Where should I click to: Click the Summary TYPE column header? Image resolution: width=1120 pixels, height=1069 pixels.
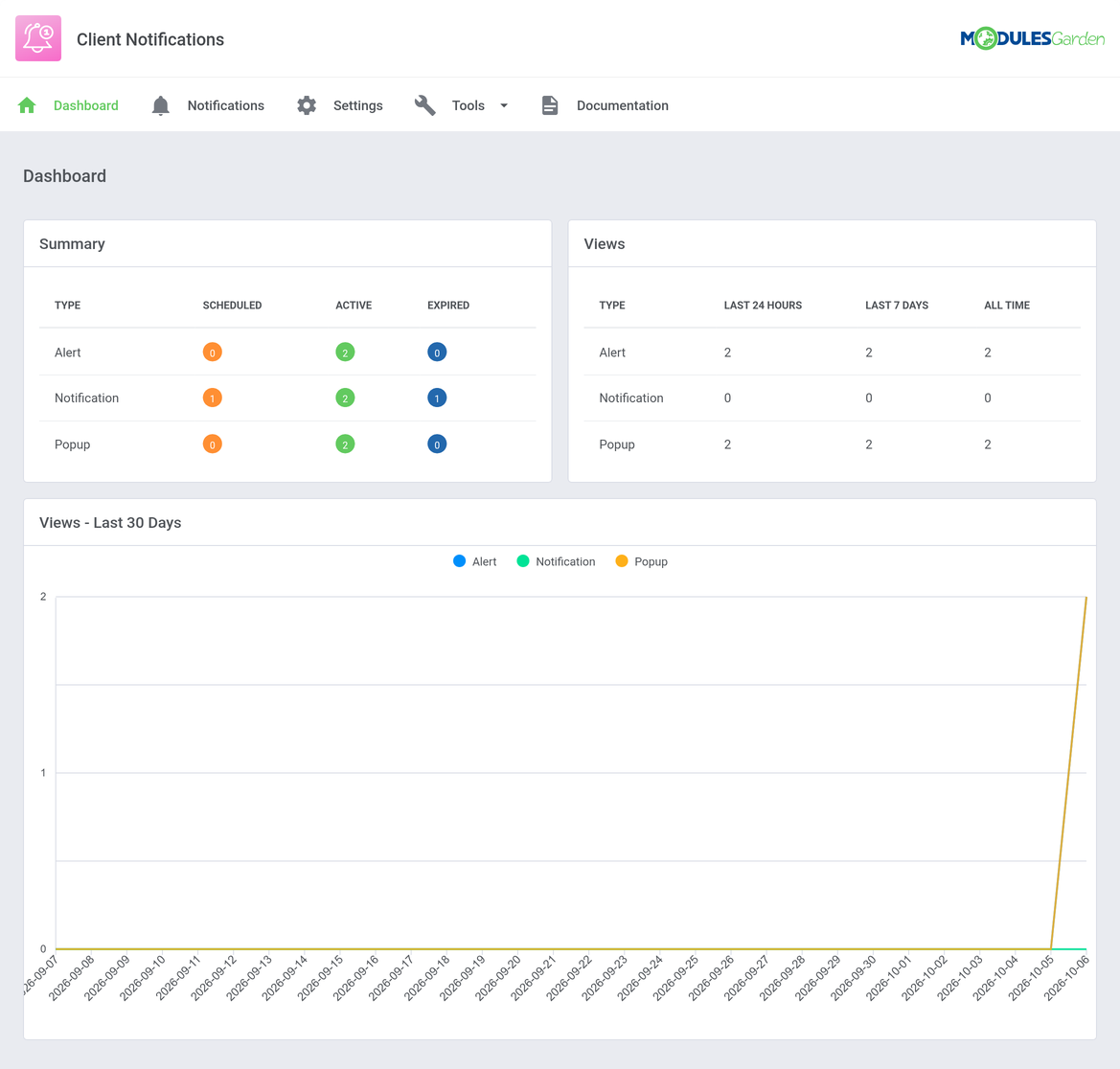pos(67,305)
